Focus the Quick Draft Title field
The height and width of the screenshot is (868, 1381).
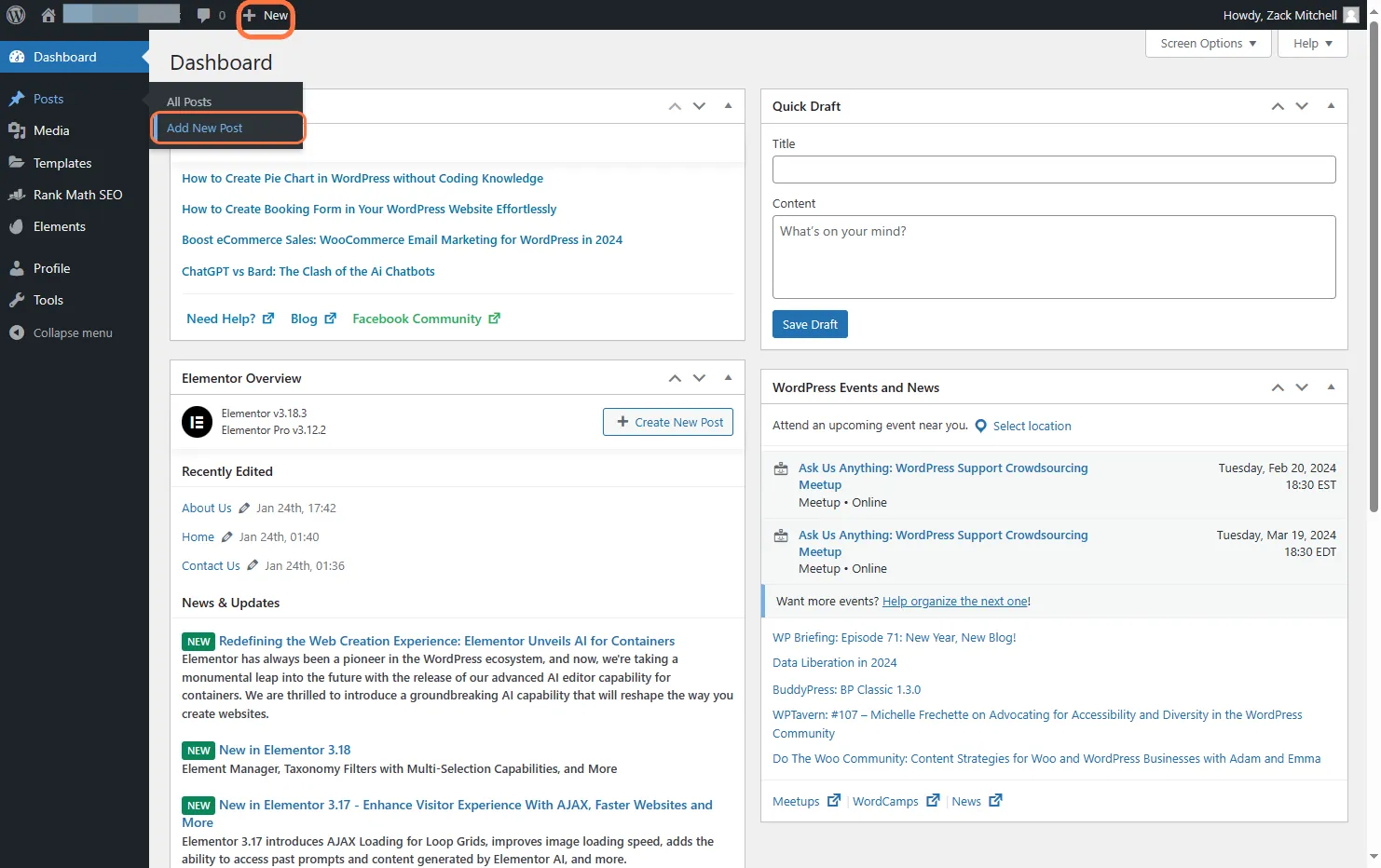[1054, 170]
